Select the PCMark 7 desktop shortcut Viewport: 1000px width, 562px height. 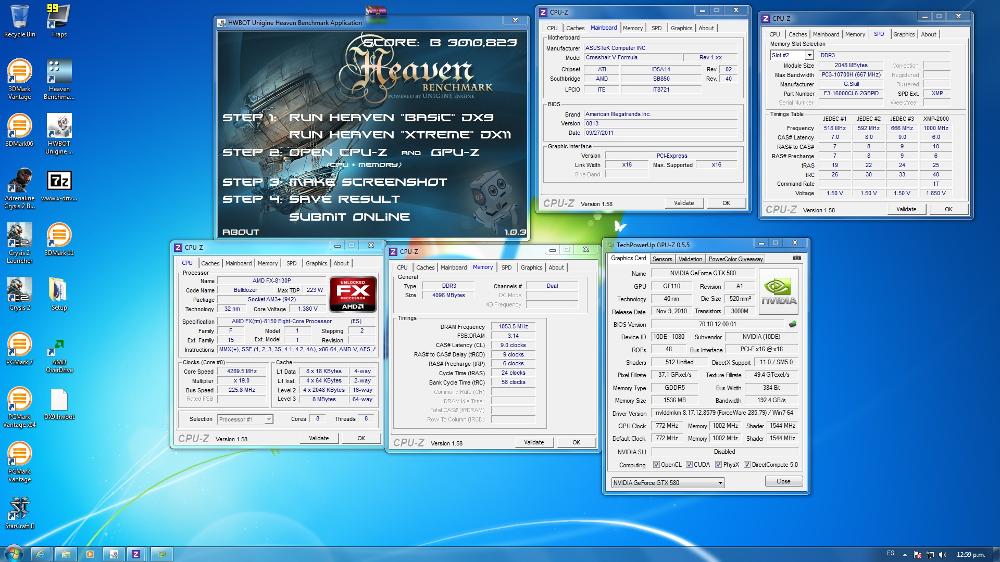19,349
